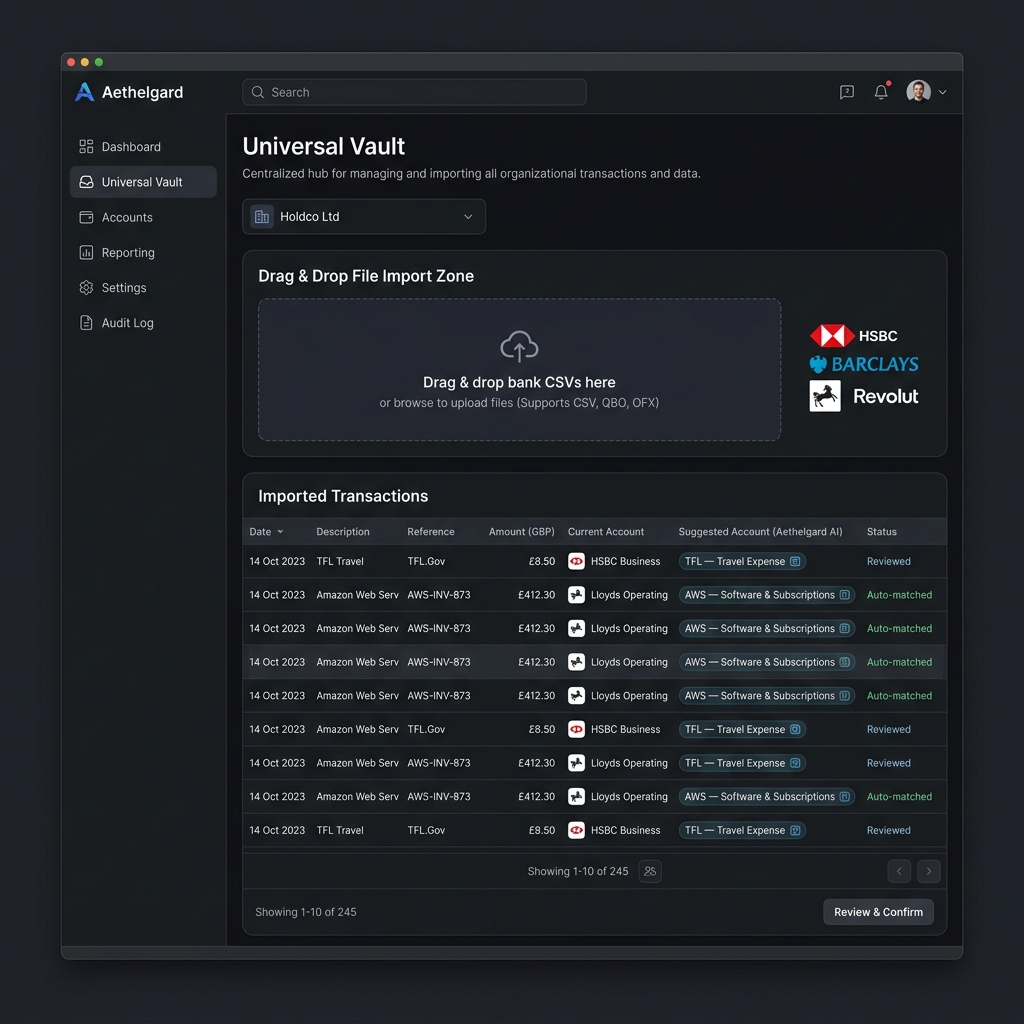Open the help chat icon in the header
This screenshot has height=1024, width=1024.
847,92
